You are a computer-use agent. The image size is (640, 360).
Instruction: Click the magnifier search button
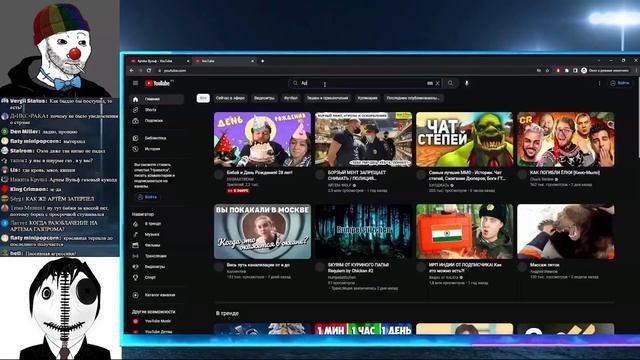point(450,83)
